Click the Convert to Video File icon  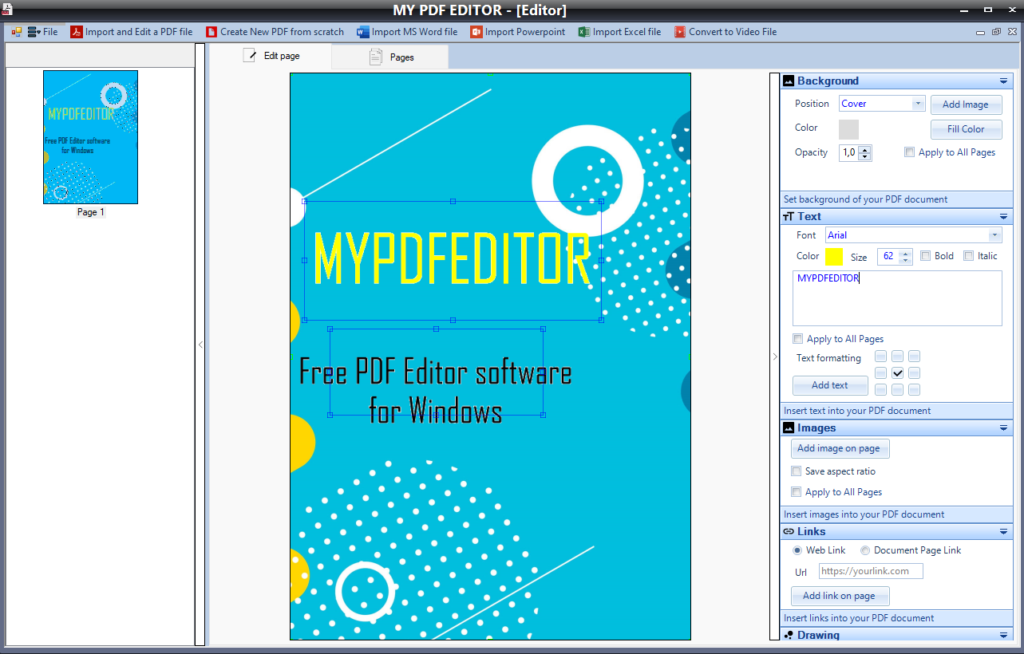680,32
